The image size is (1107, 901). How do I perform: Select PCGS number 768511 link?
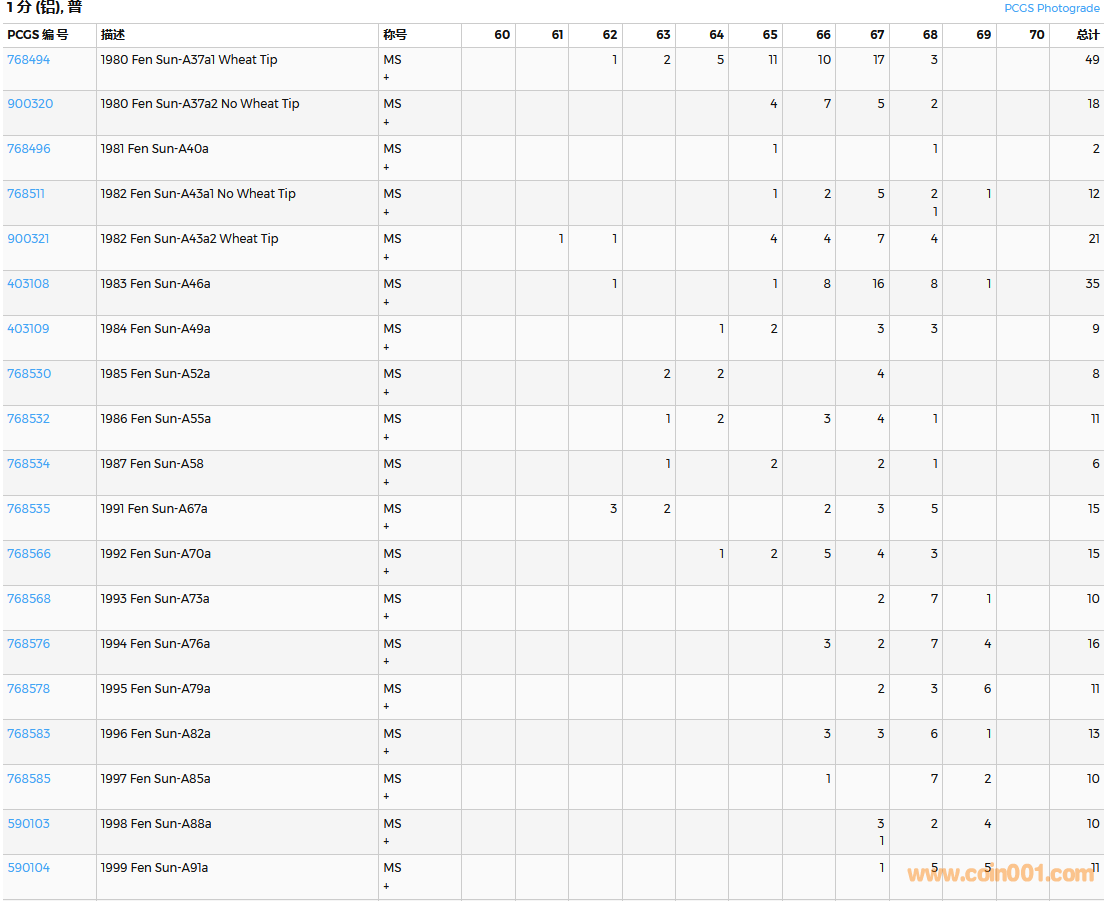(x=26, y=194)
